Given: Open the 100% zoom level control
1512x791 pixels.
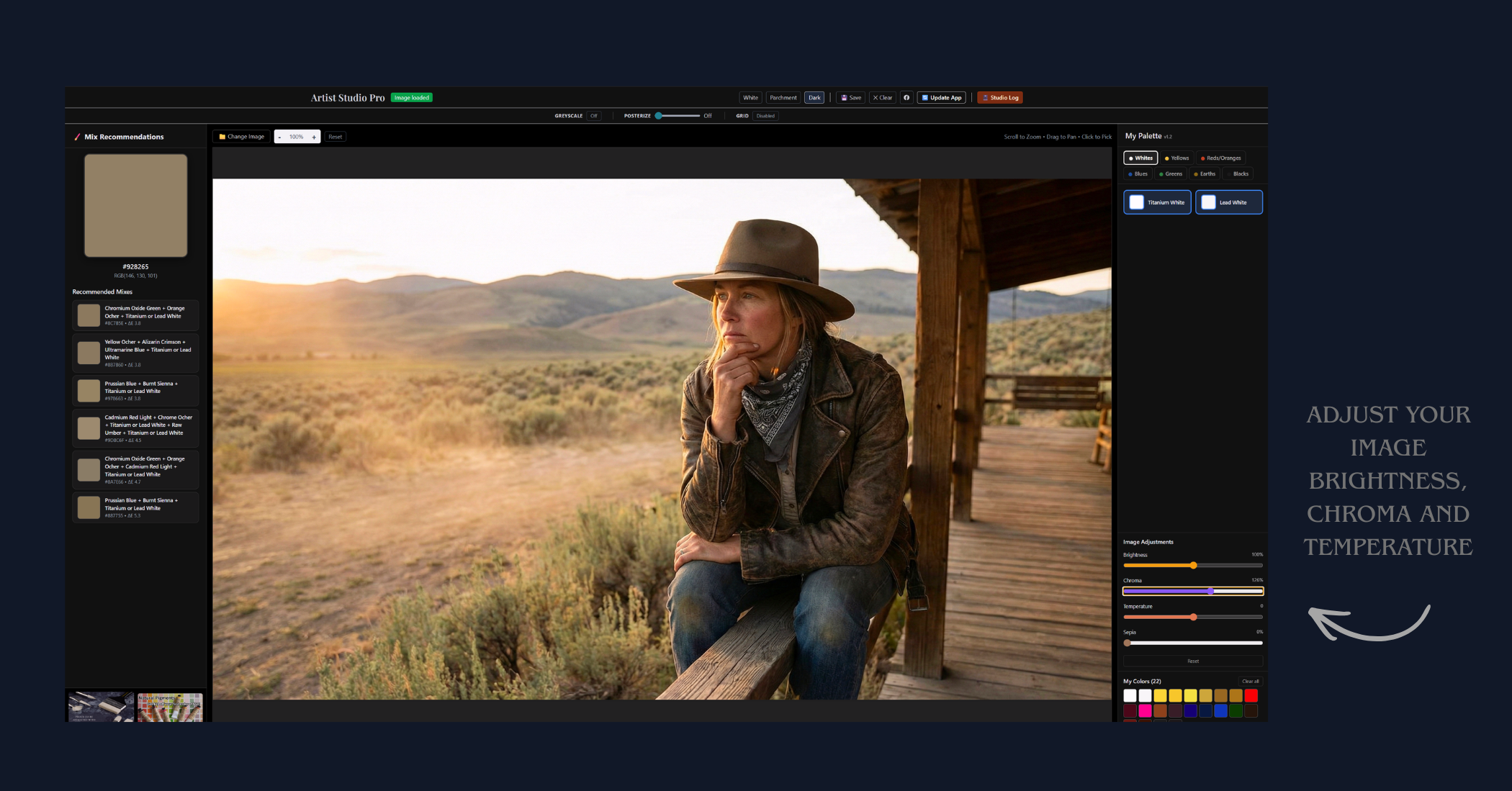Looking at the screenshot, I should [x=296, y=137].
